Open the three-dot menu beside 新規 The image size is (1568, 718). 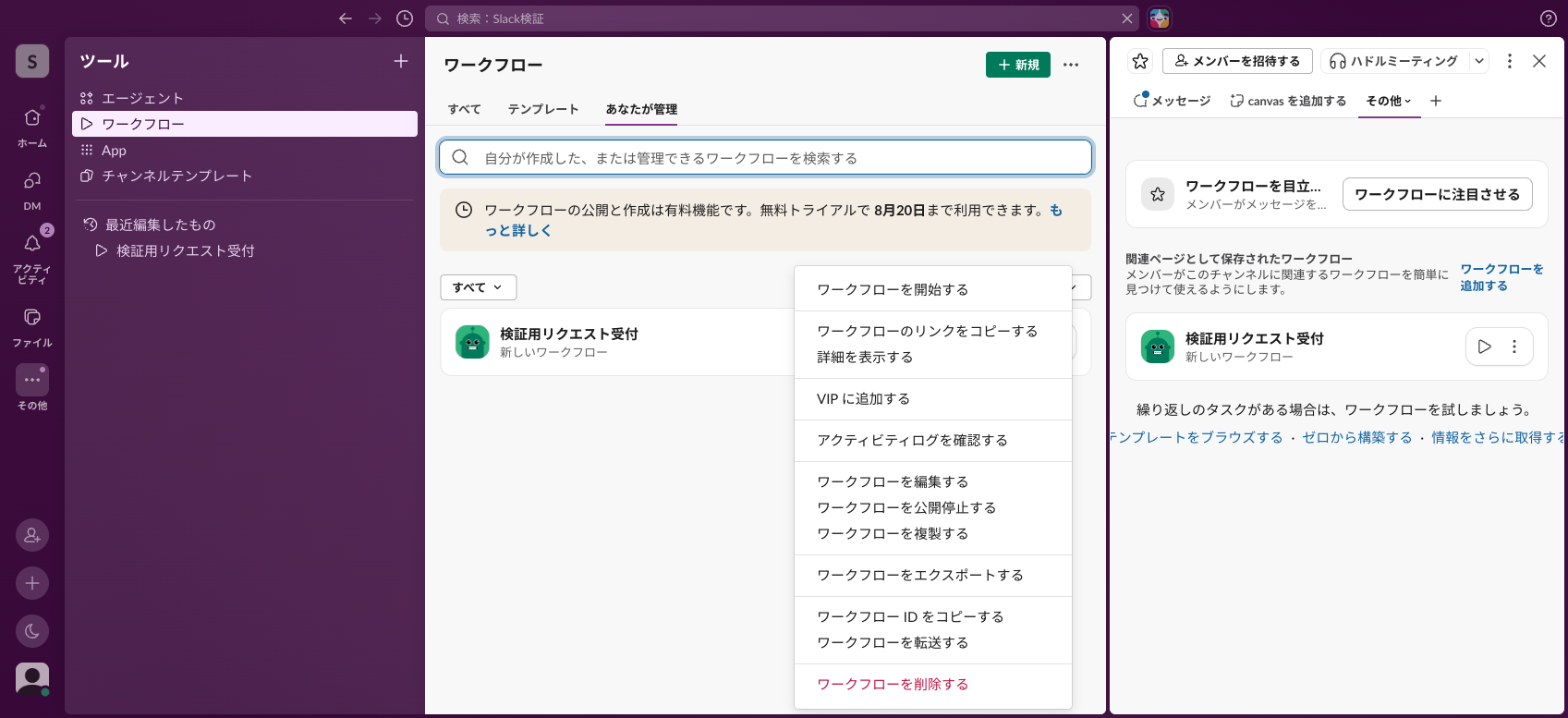(x=1071, y=65)
